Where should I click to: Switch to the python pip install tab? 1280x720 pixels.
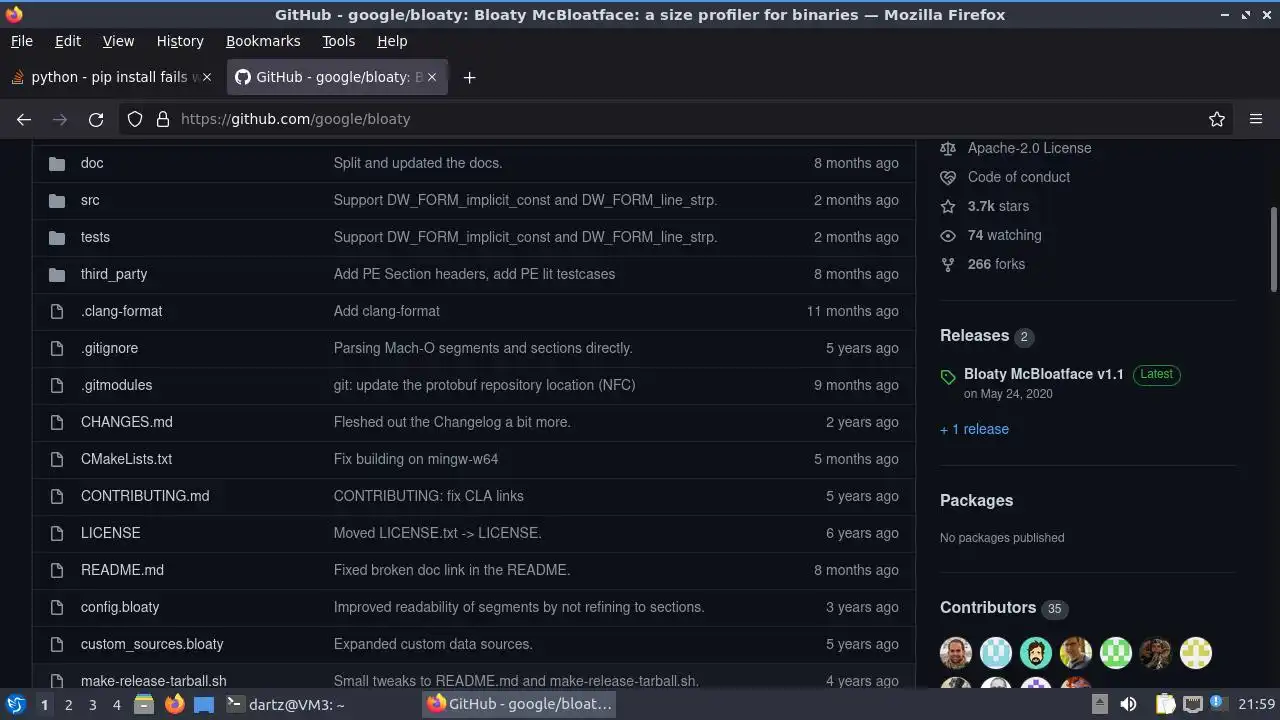(x=110, y=77)
